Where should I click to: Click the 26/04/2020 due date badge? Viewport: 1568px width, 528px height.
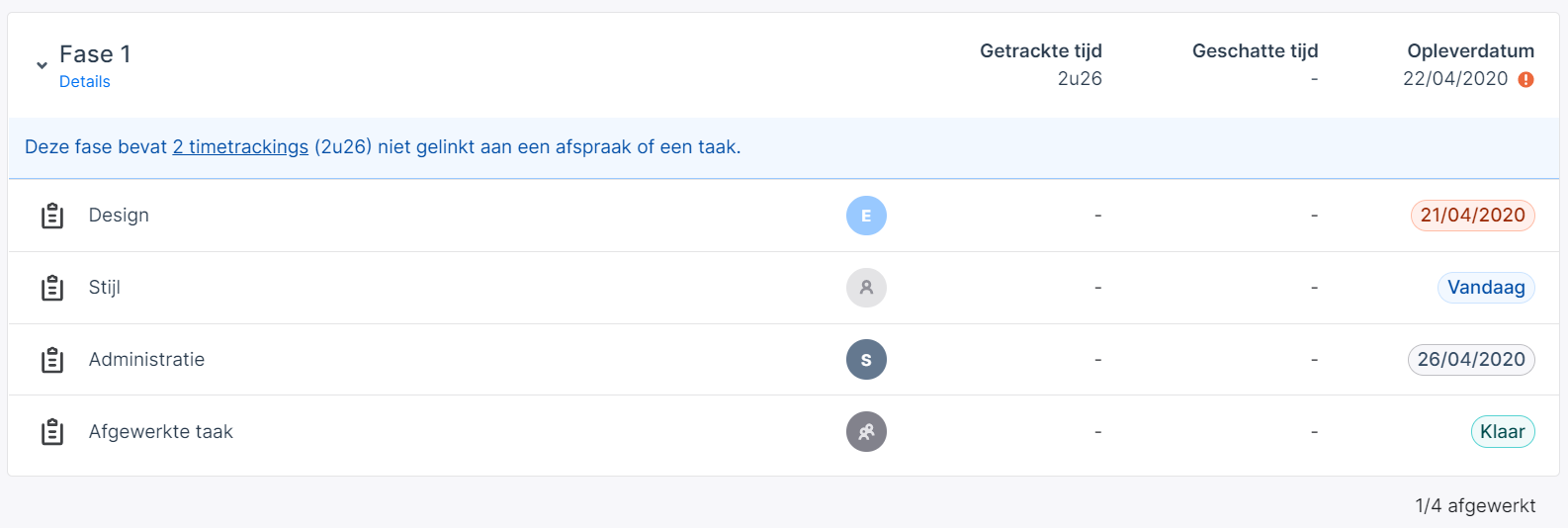point(1471,360)
